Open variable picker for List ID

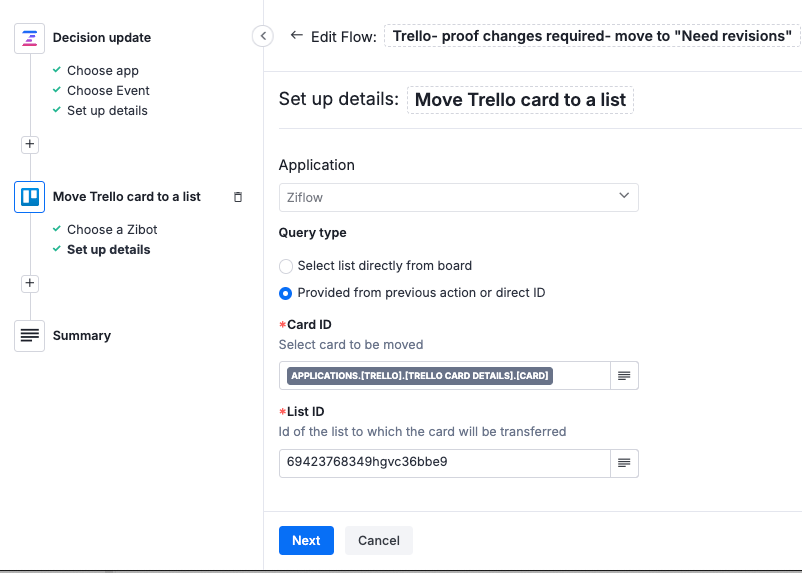624,464
